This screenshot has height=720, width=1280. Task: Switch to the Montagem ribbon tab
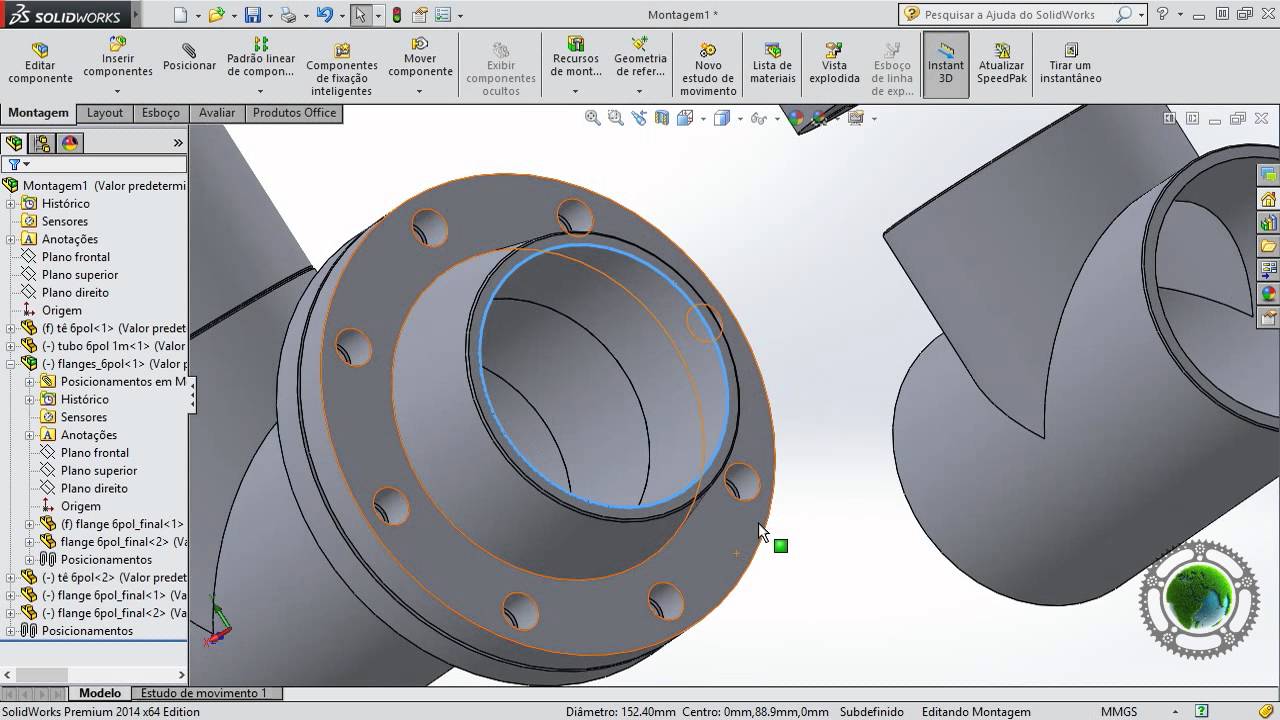click(39, 113)
